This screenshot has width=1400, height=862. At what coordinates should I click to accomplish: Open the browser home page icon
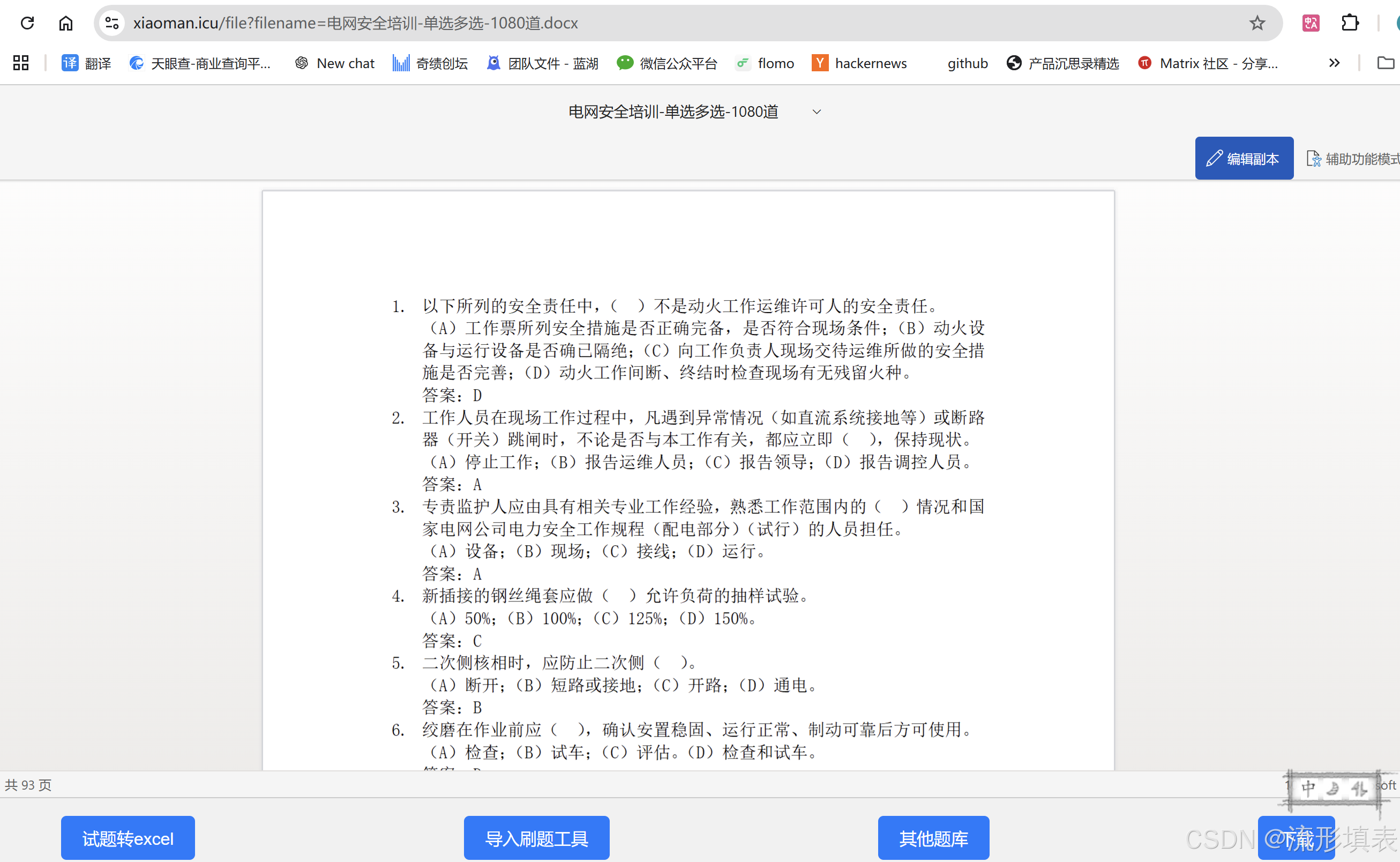[x=66, y=23]
